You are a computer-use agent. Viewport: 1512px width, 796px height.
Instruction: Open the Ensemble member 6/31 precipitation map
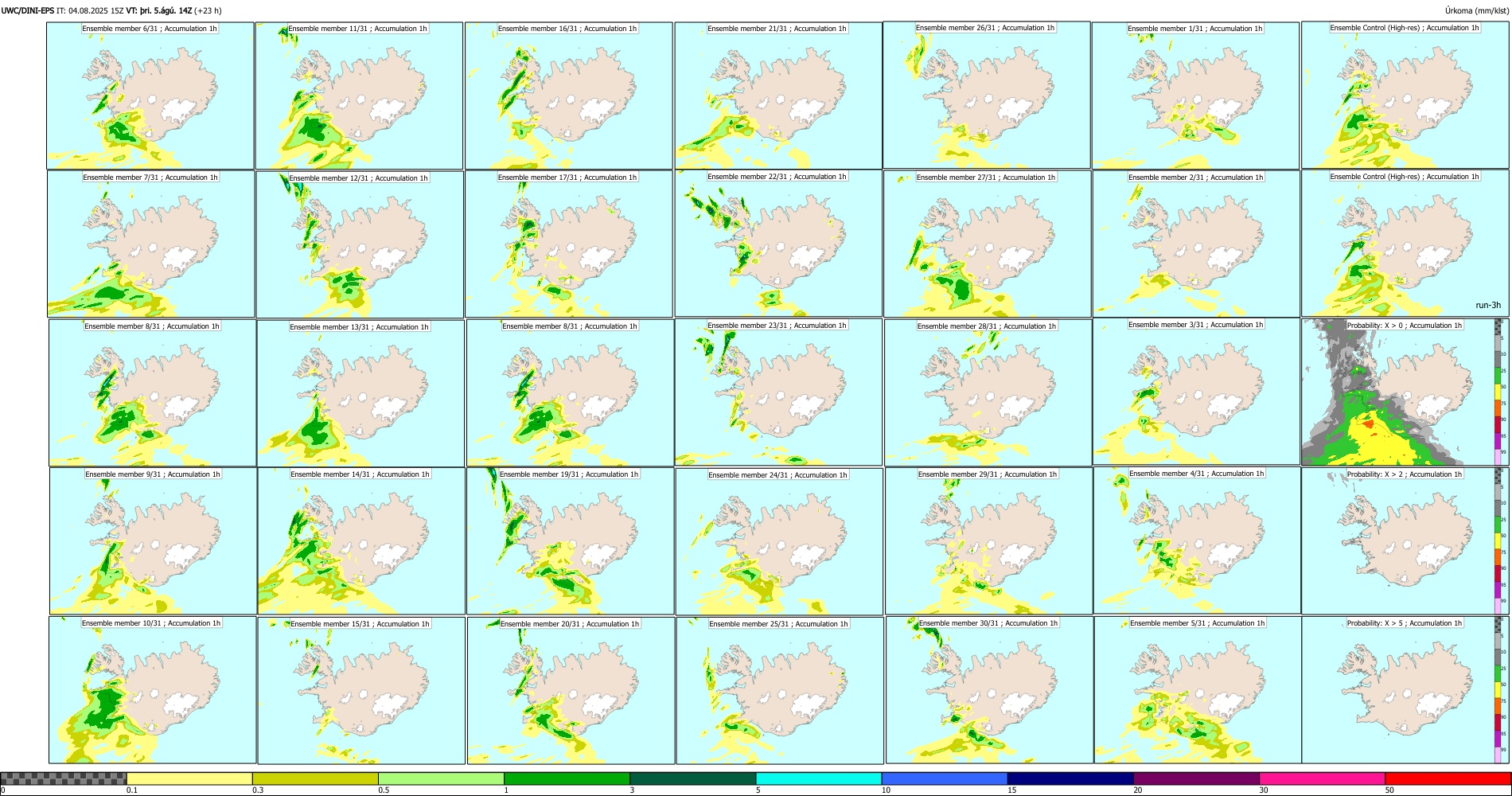click(150, 96)
